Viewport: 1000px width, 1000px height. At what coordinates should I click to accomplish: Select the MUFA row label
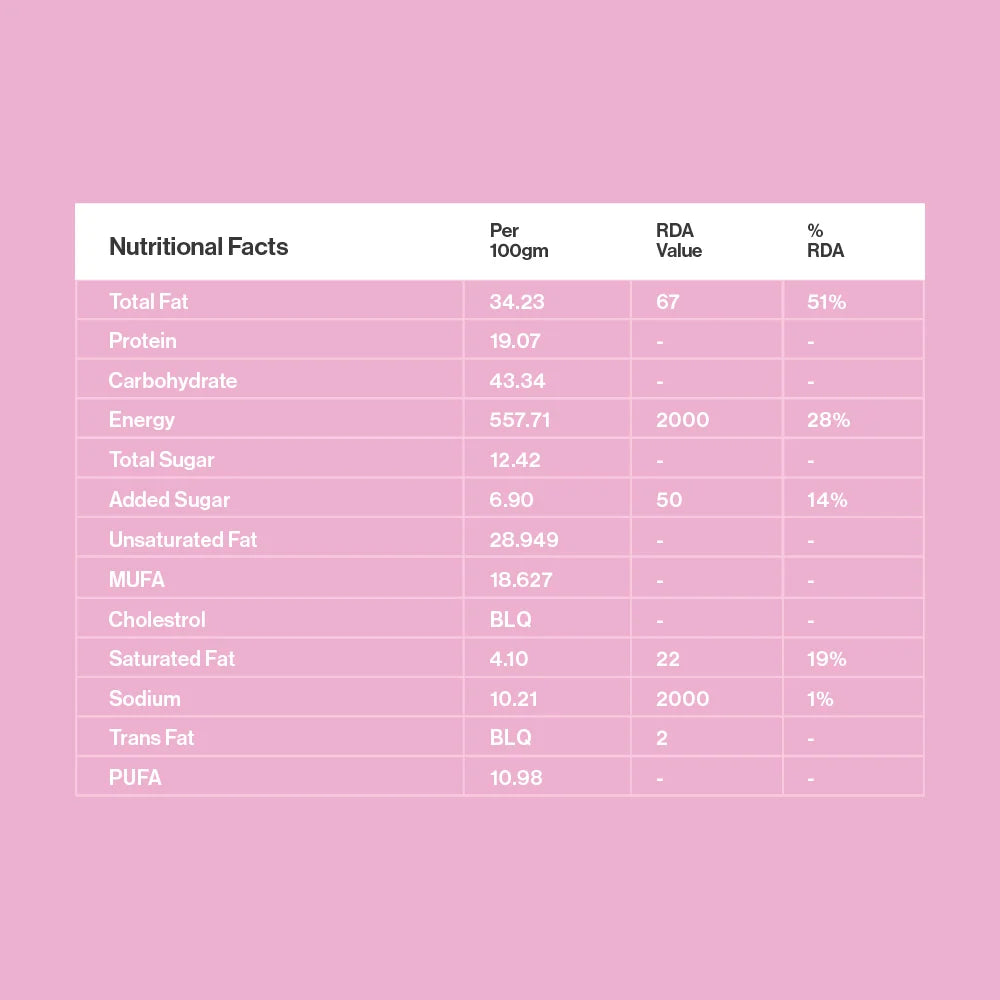(136, 580)
